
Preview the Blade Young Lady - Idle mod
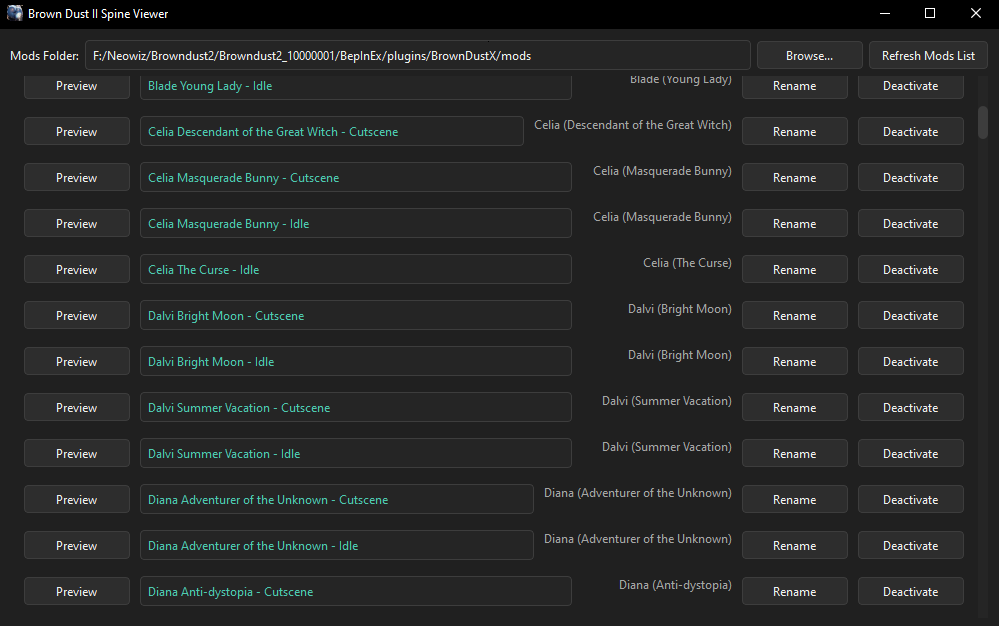click(76, 85)
